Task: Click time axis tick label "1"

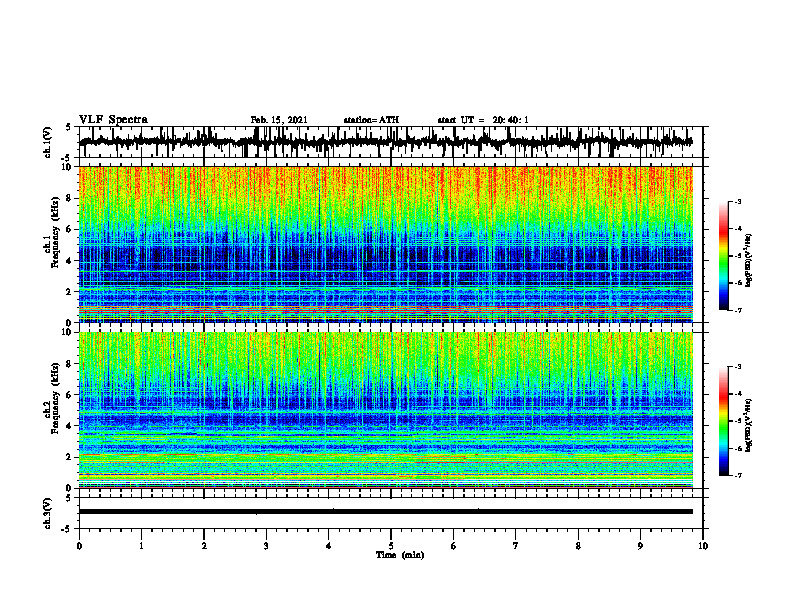Action: (141, 546)
